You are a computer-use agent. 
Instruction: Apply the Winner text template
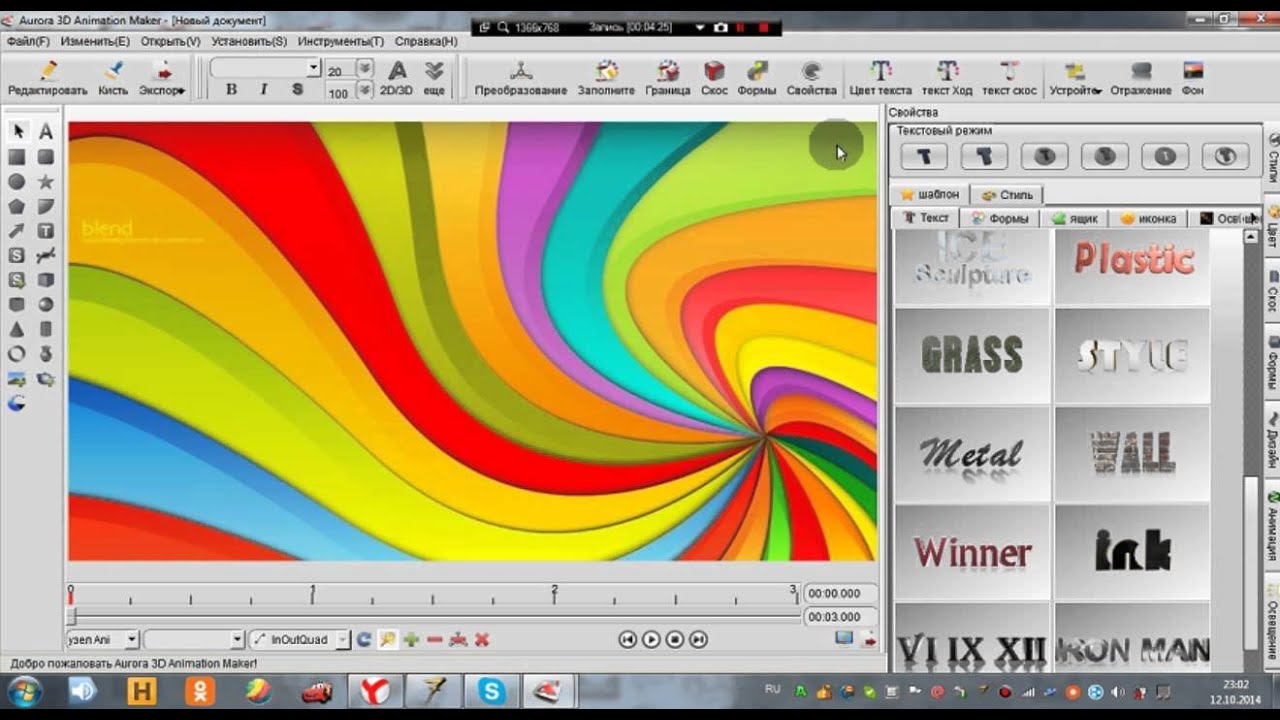point(973,552)
